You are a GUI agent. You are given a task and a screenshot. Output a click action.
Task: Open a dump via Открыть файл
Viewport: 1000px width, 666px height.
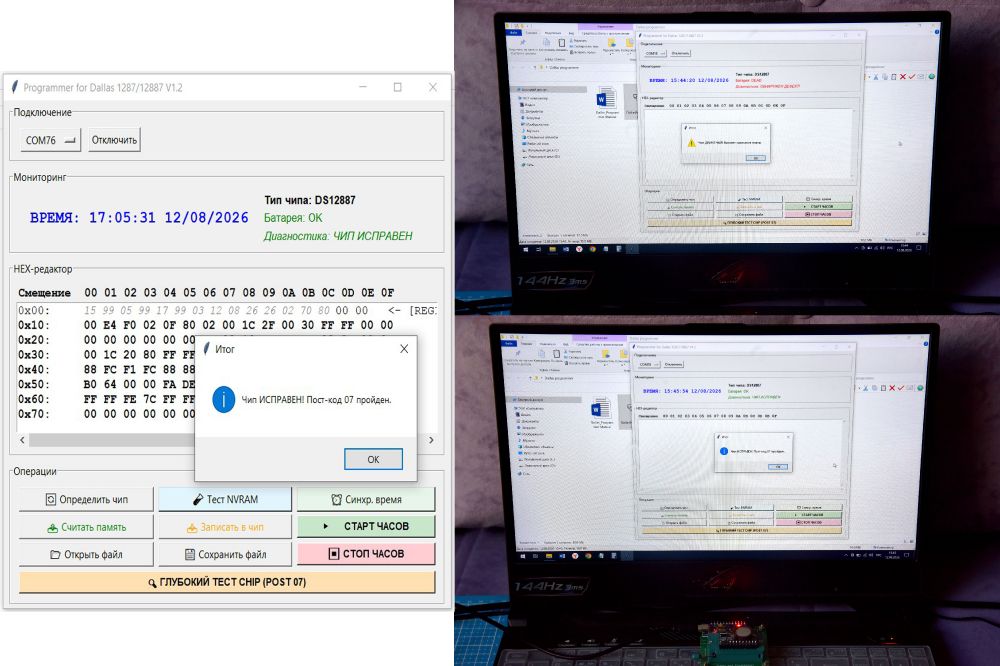click(86, 554)
